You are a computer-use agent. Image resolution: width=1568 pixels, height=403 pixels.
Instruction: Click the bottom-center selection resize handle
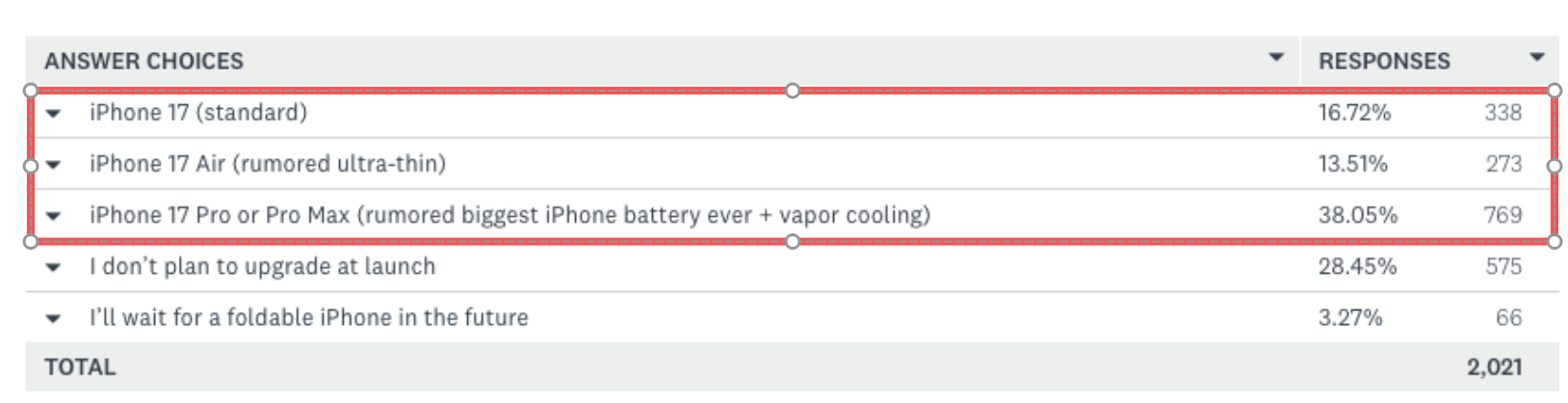[x=792, y=241]
